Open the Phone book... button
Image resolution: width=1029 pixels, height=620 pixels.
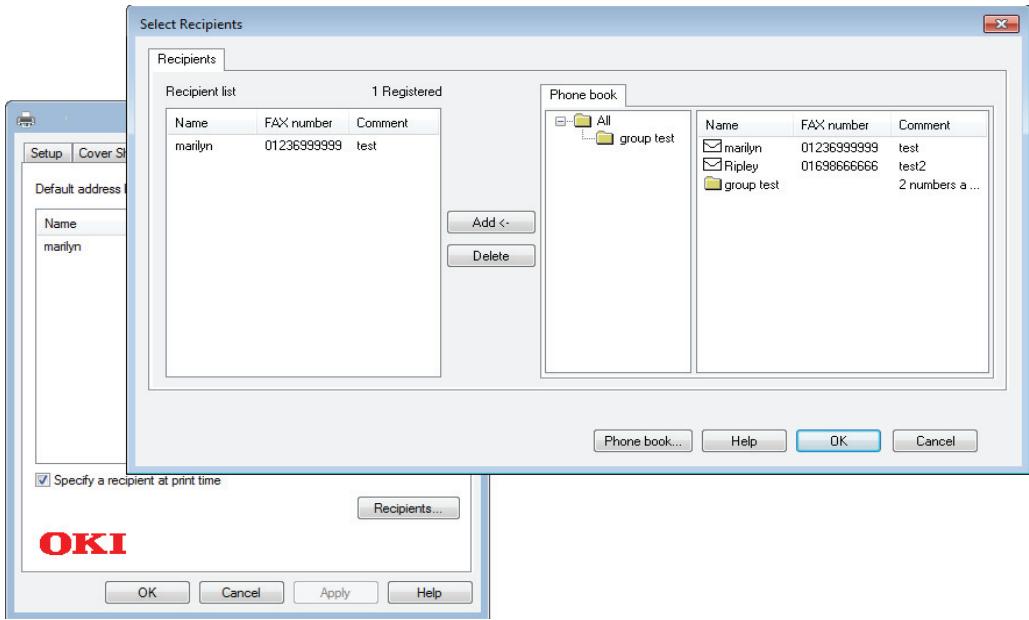click(x=642, y=440)
